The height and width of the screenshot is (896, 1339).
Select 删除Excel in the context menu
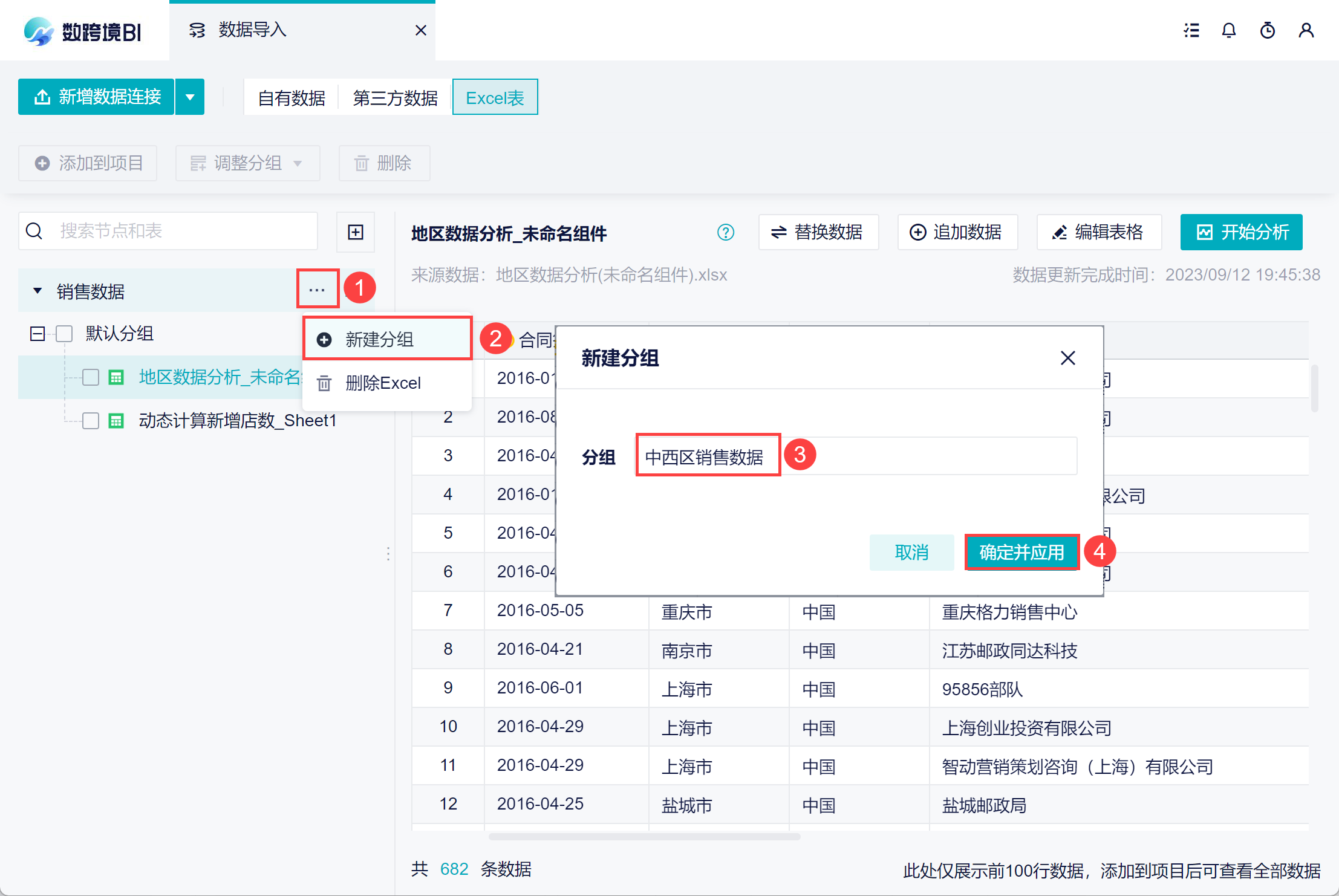[x=382, y=383]
